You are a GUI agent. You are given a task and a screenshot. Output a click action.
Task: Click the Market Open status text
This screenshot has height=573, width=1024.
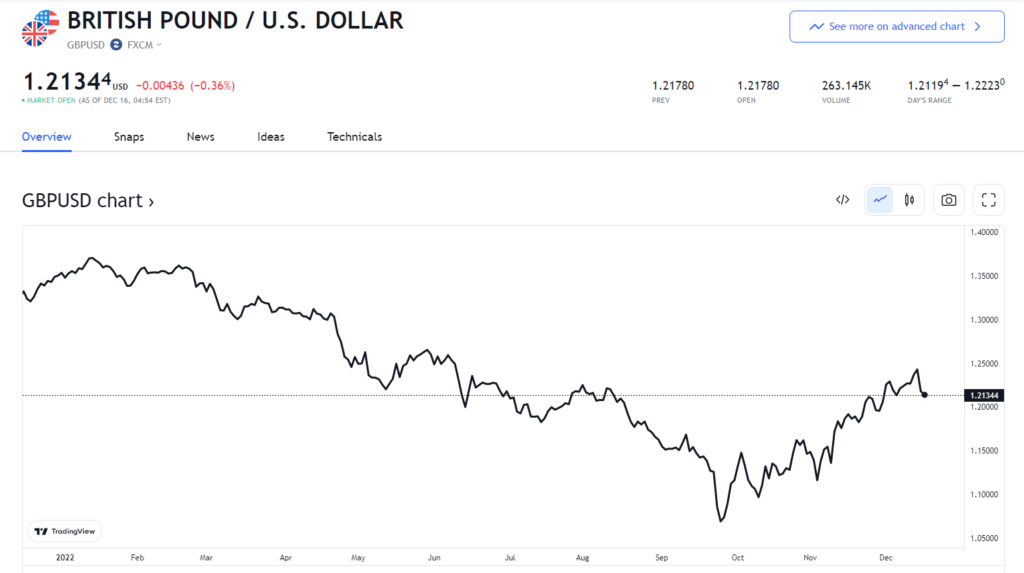[x=52, y=101]
